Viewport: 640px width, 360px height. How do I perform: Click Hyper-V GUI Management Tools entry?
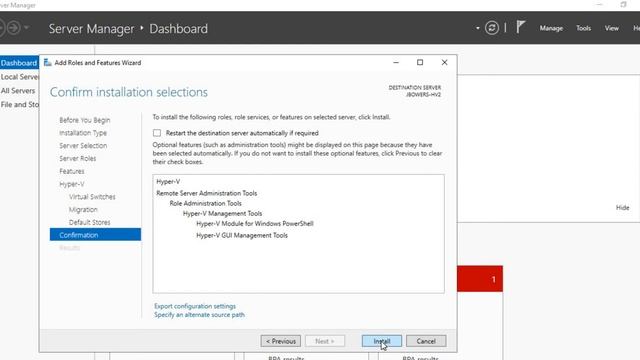pyautogui.click(x=242, y=236)
